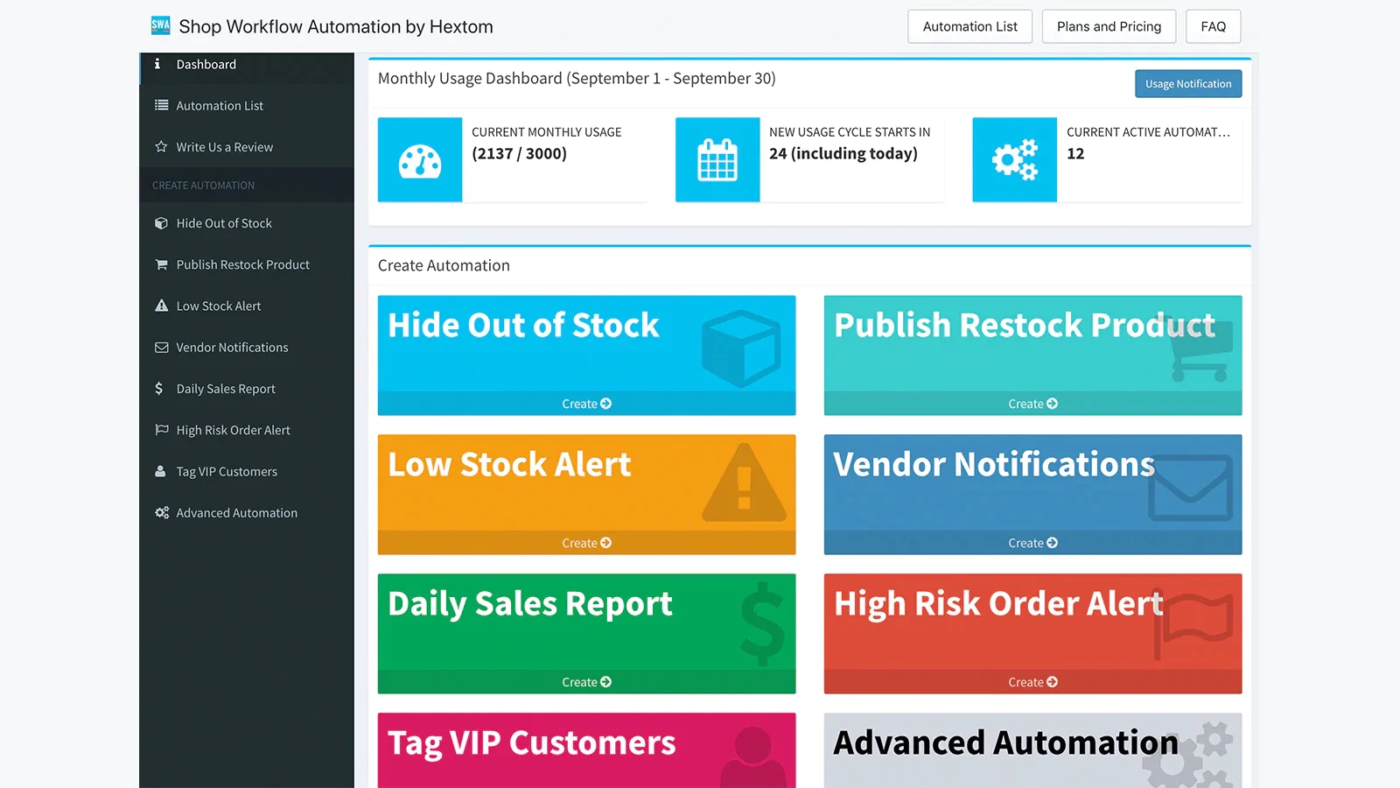This screenshot has width=1400, height=788.
Task: Click the Hide Out of Stock box icon in sidebar
Action: (161, 223)
